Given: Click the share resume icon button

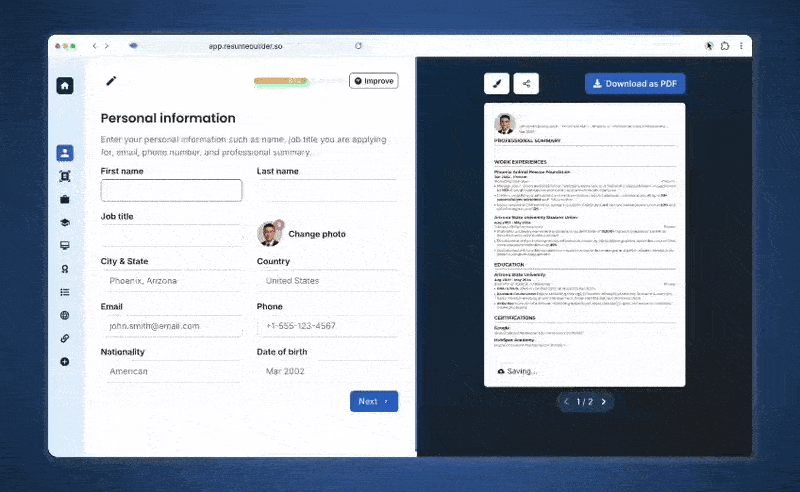Looking at the screenshot, I should coord(526,84).
